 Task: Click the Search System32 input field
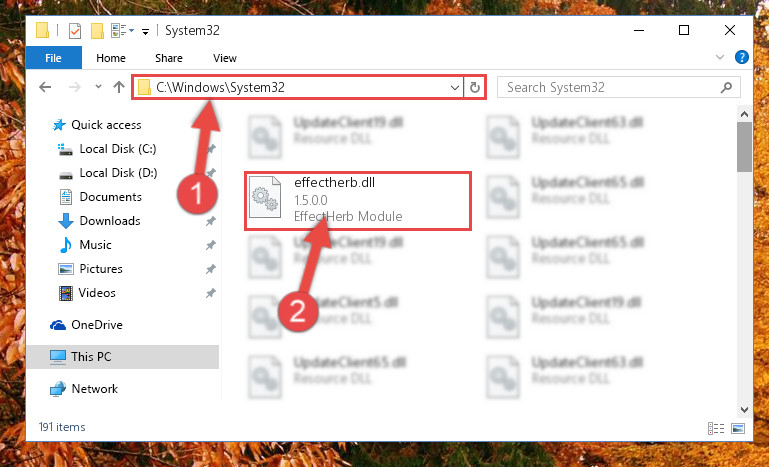click(612, 87)
